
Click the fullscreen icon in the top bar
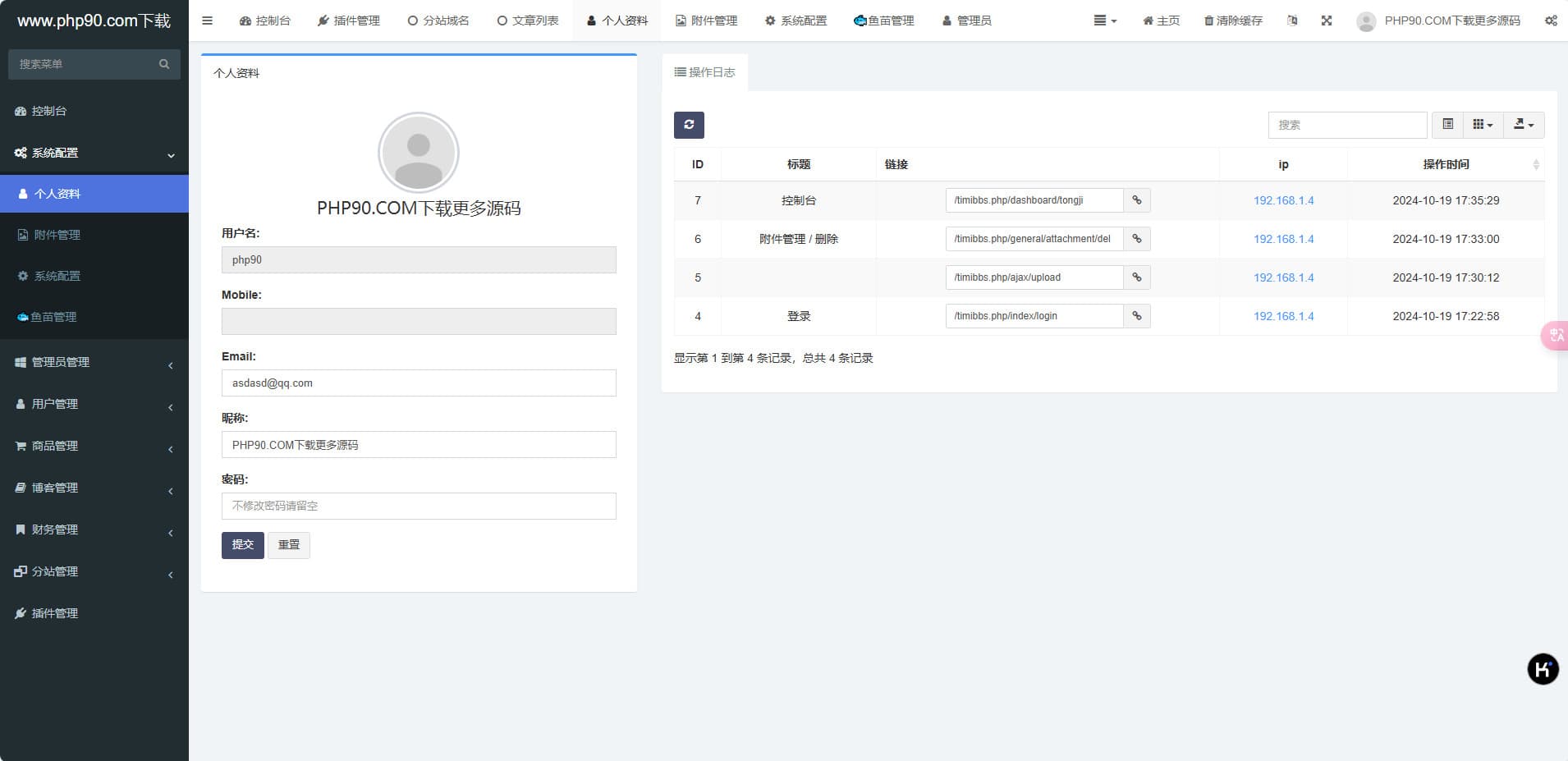click(1327, 21)
